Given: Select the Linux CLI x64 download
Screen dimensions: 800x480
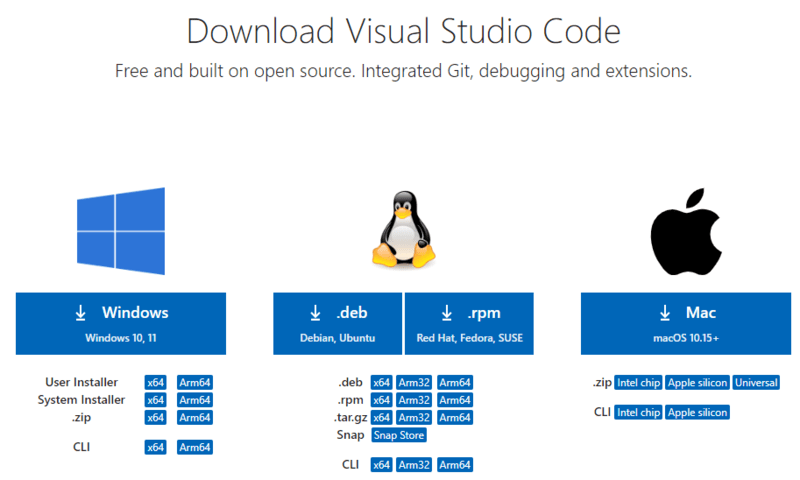Looking at the screenshot, I should 381,465.
